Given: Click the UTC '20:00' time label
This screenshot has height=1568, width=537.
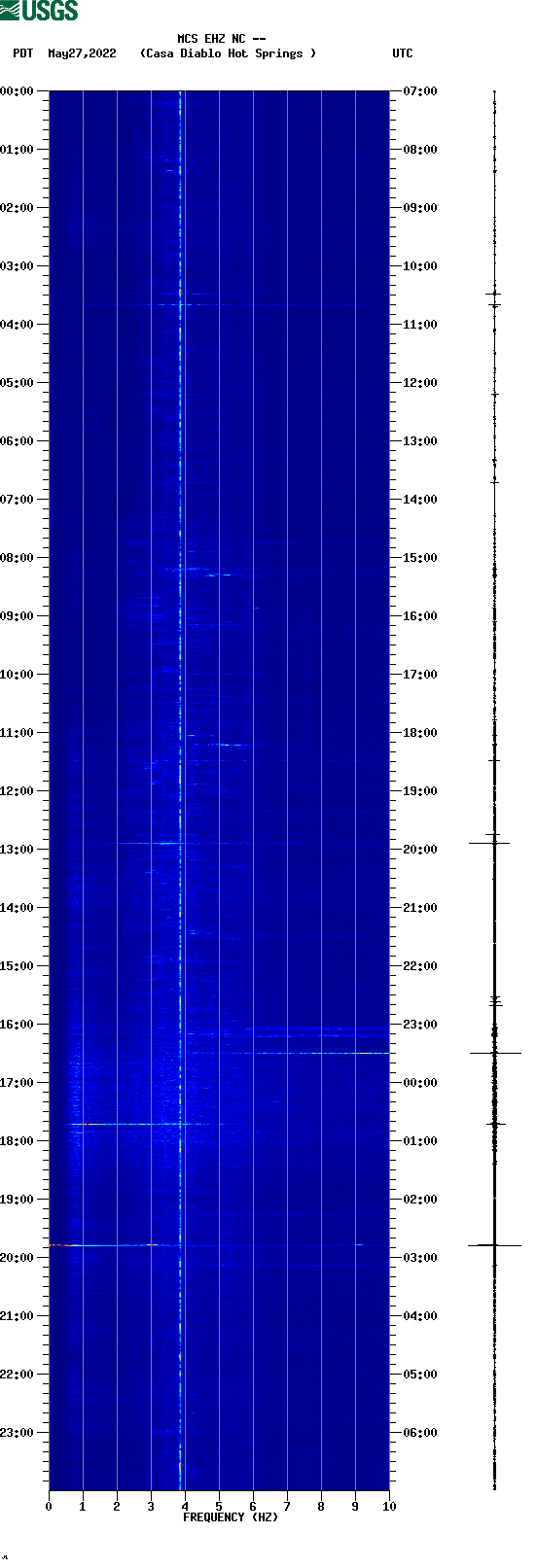Looking at the screenshot, I should coord(420,850).
